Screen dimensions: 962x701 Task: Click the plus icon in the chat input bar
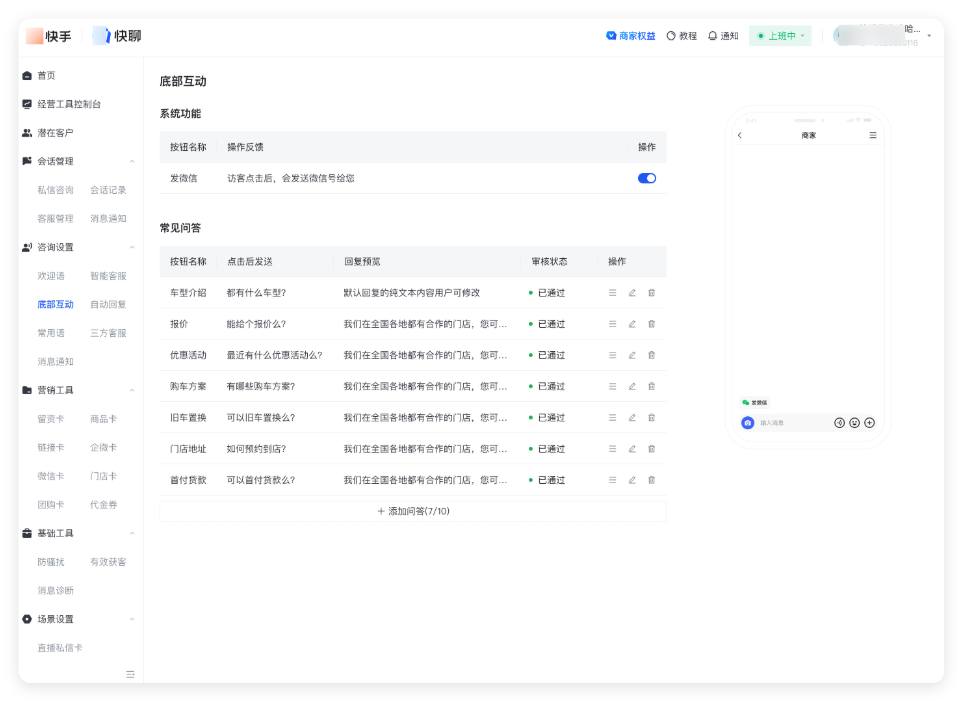[x=869, y=423]
